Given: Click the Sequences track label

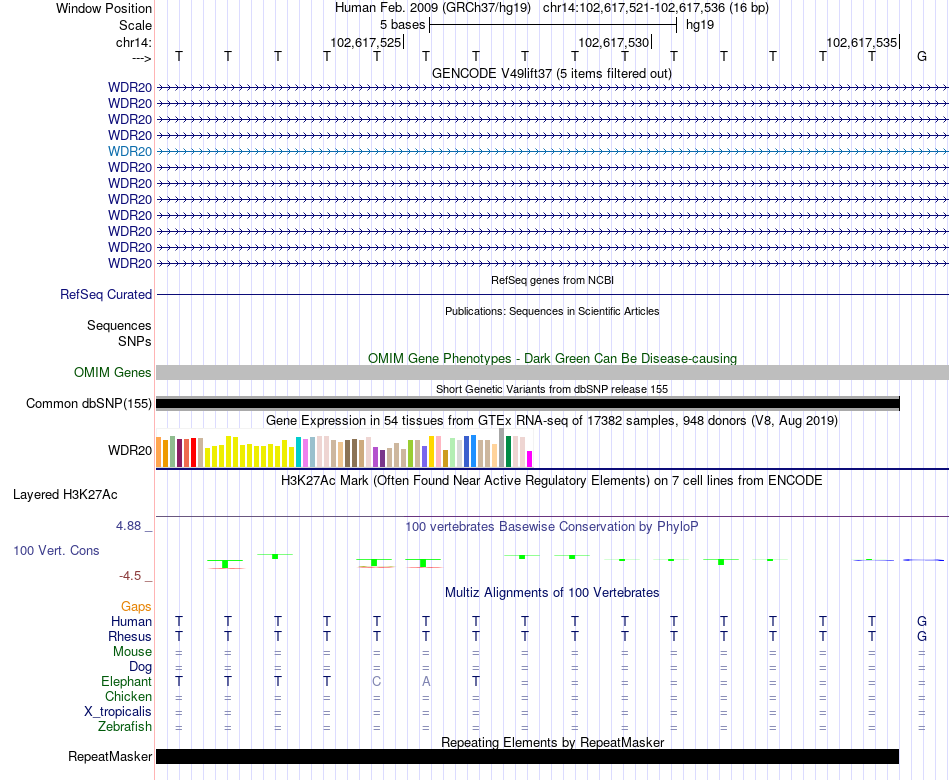Looking at the screenshot, I should click(119, 325).
